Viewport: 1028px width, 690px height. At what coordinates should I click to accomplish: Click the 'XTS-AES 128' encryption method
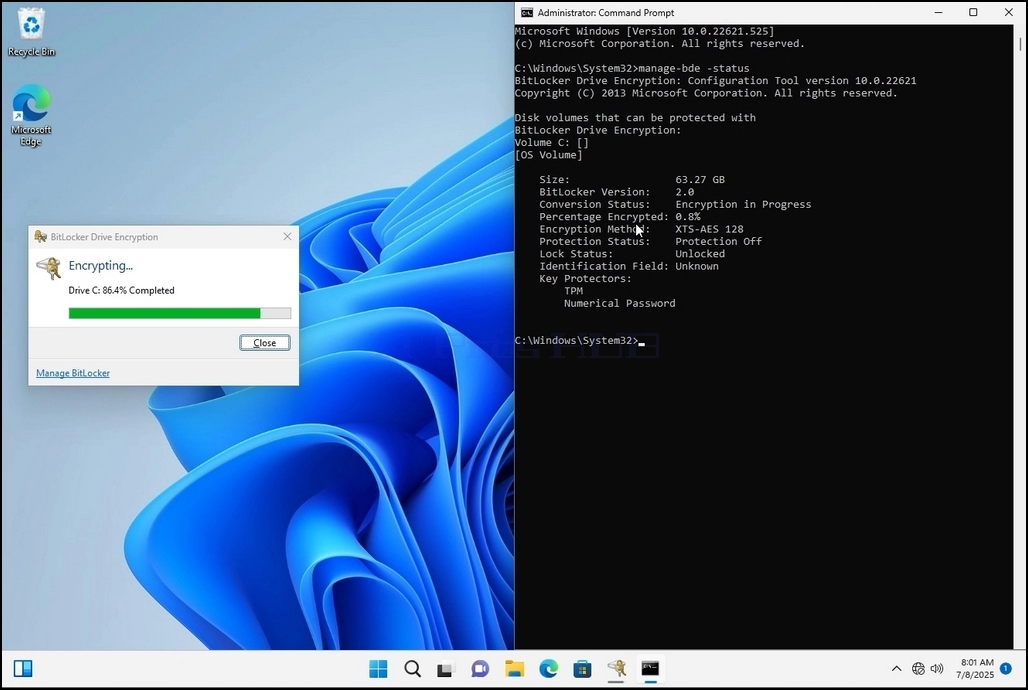click(709, 229)
